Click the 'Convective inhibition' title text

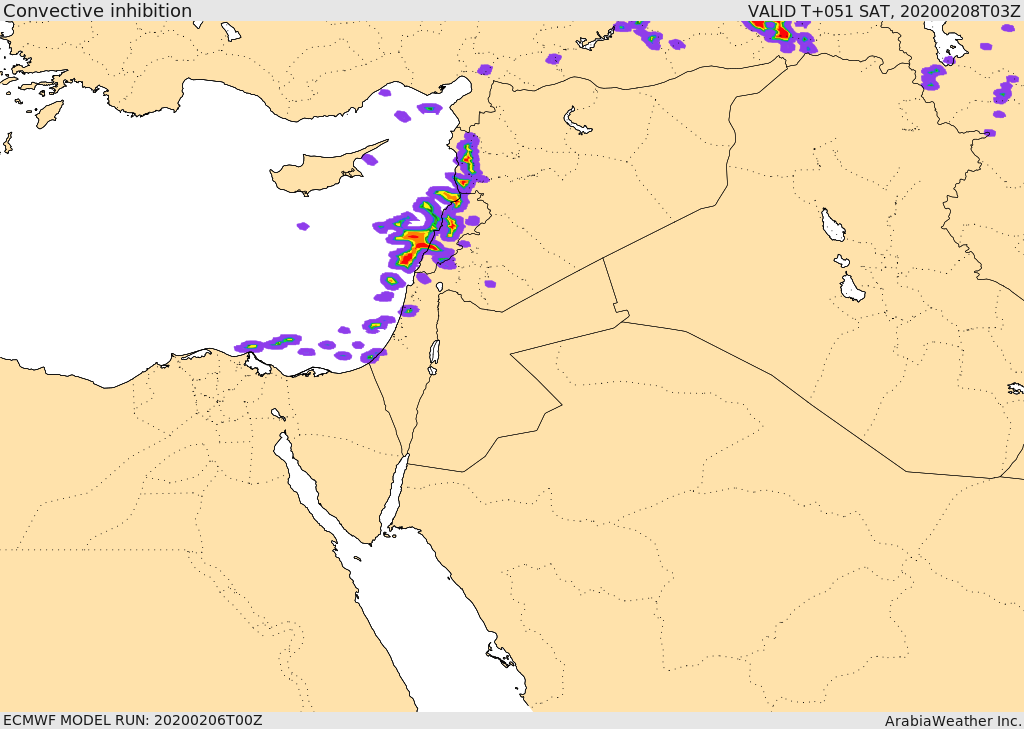coord(97,10)
